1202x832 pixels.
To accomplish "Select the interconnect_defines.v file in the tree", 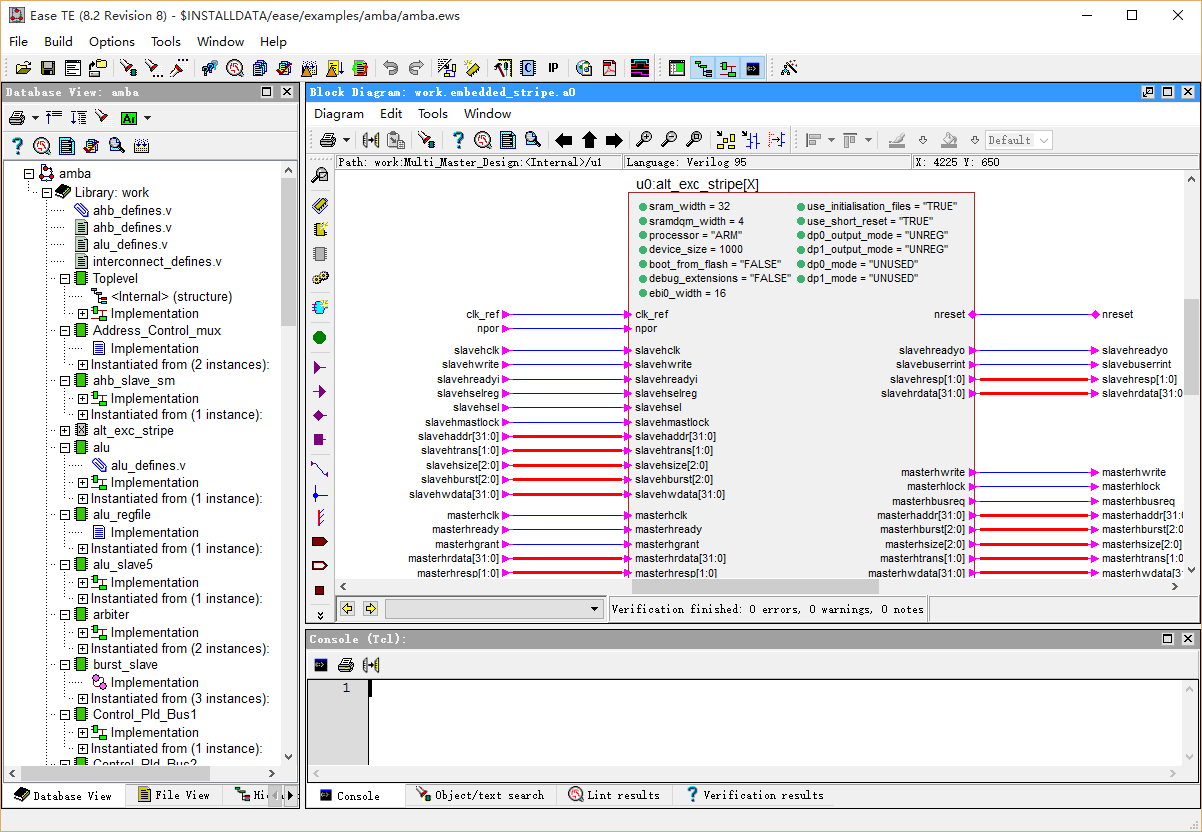I will point(157,261).
